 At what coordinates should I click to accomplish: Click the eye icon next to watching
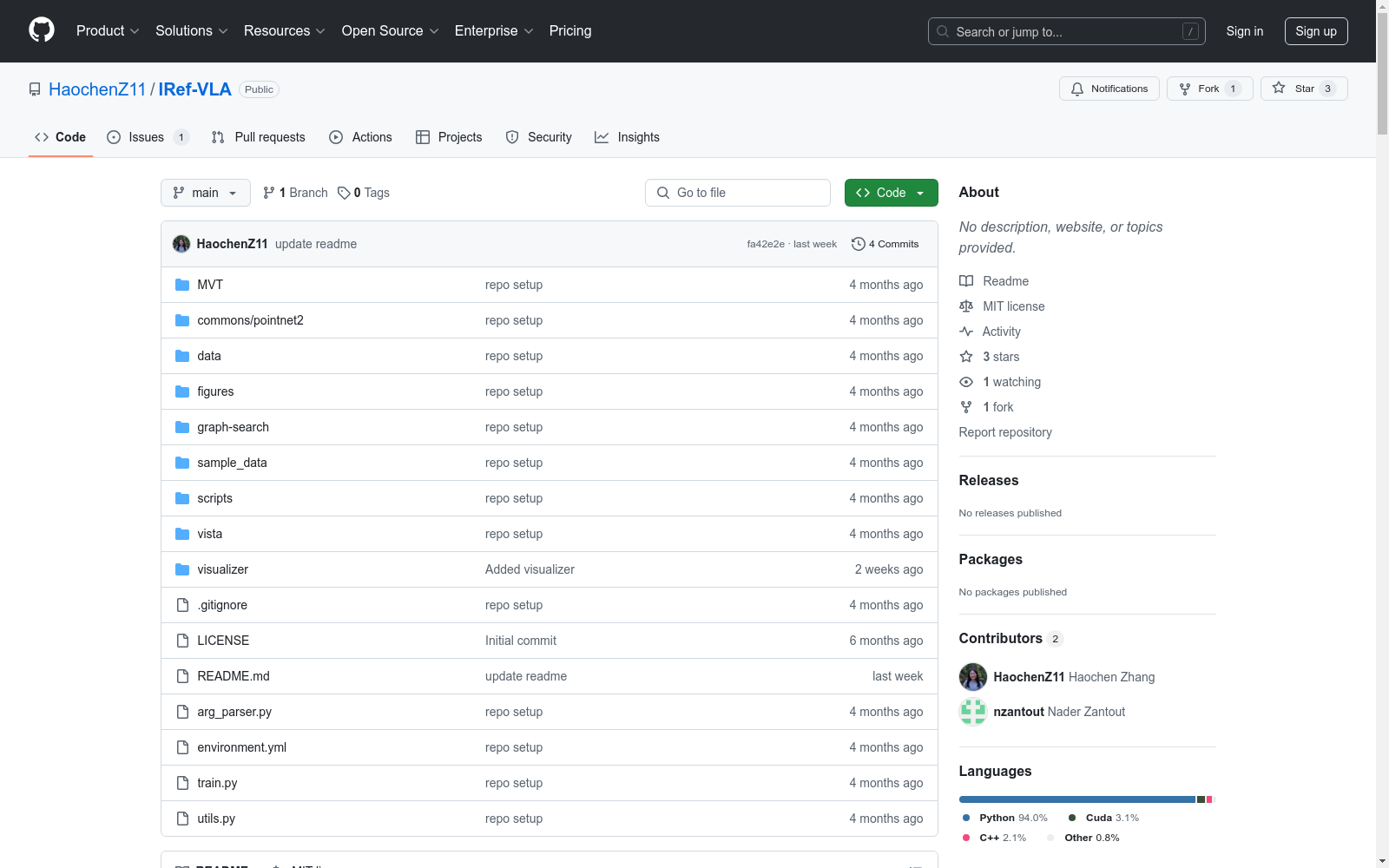966,382
